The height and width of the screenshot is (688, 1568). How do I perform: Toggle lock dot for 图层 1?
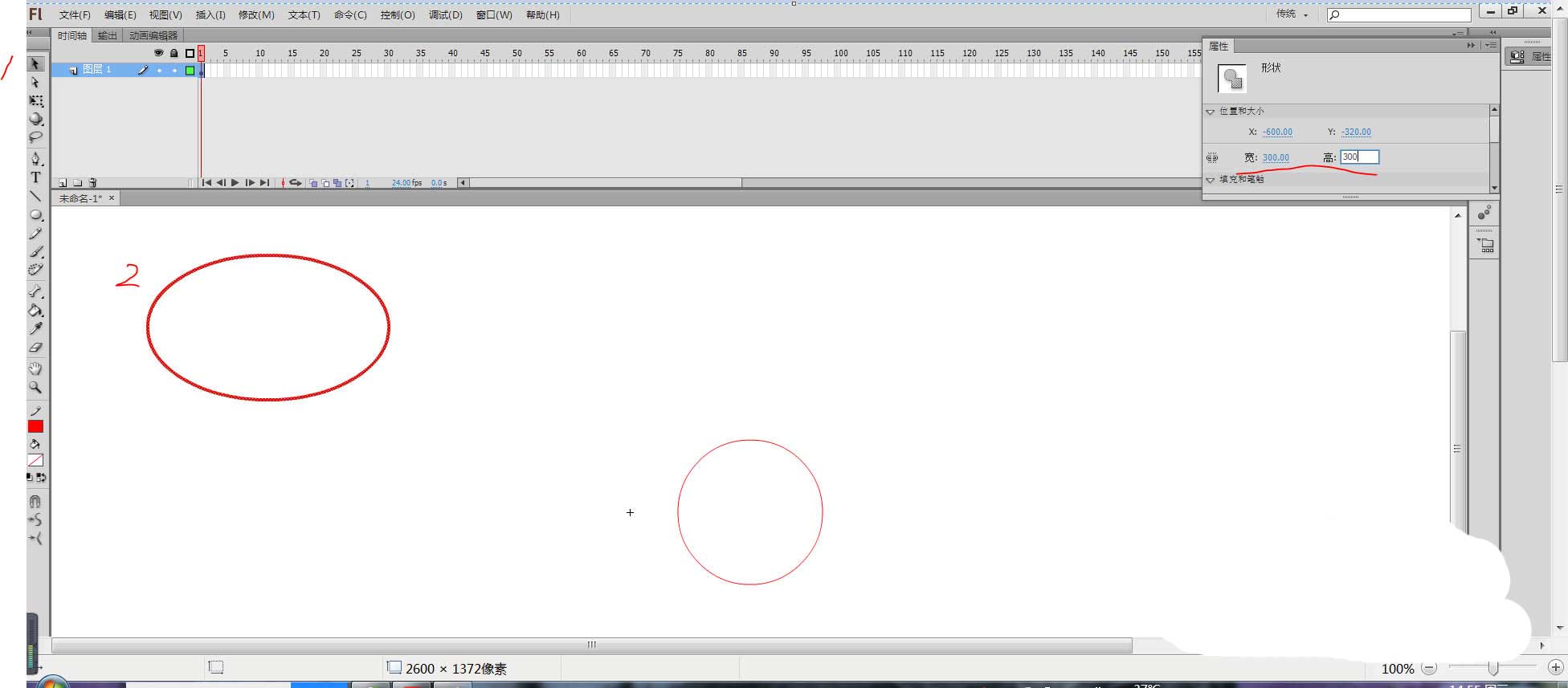pyautogui.click(x=174, y=71)
